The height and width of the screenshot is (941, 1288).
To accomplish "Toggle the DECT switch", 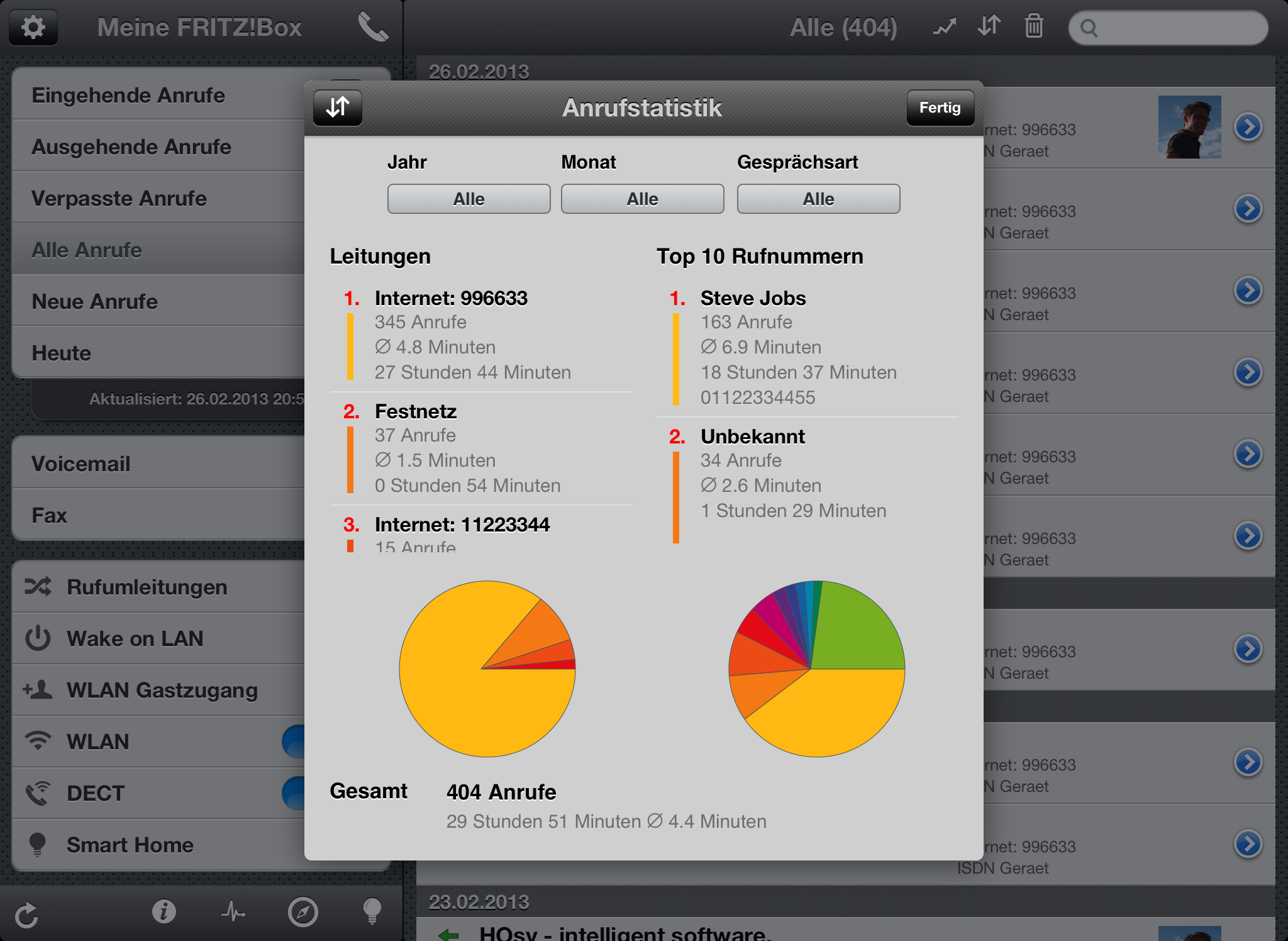I will click(294, 793).
